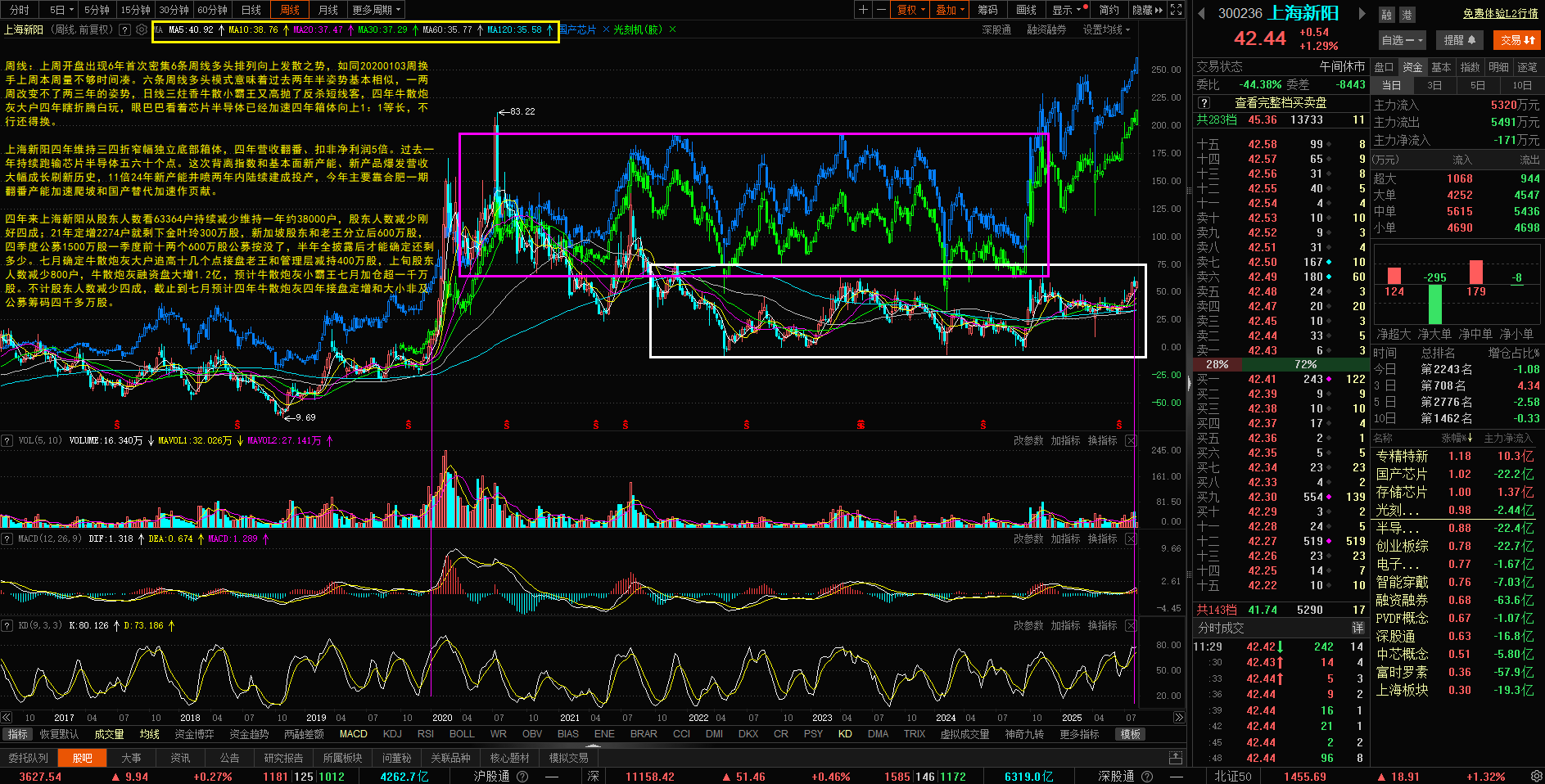This screenshot has height=784, width=1545.
Task: Open 设置均线 dropdown
Action: click(x=1106, y=29)
